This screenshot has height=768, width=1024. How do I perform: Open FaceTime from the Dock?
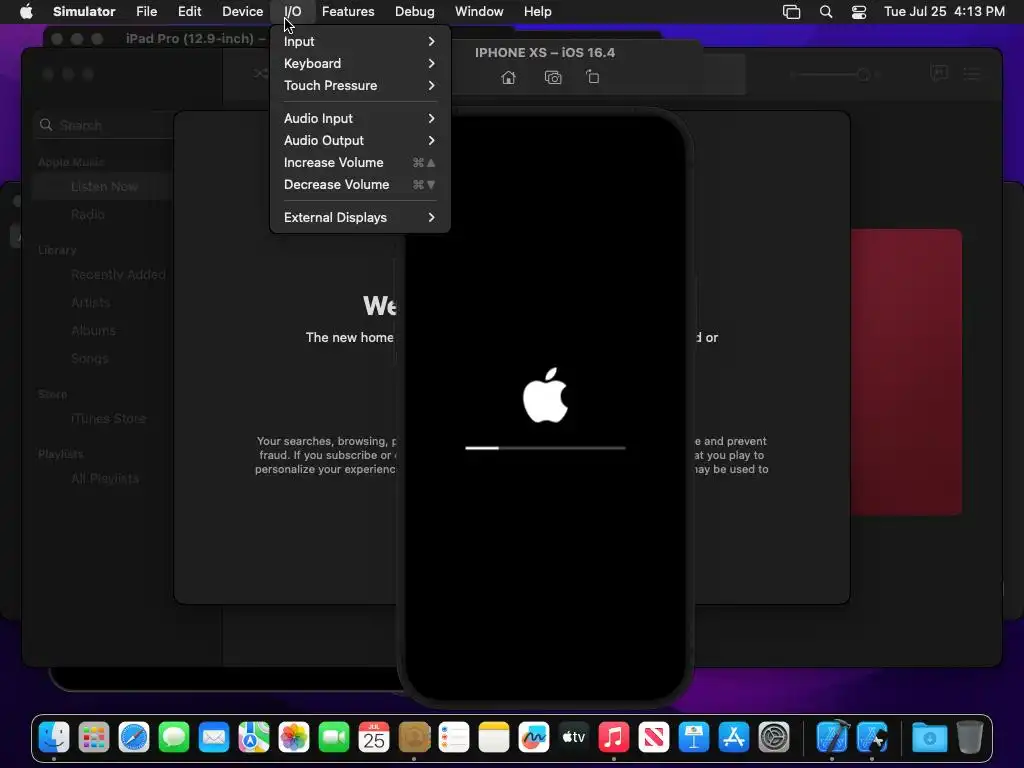334,737
